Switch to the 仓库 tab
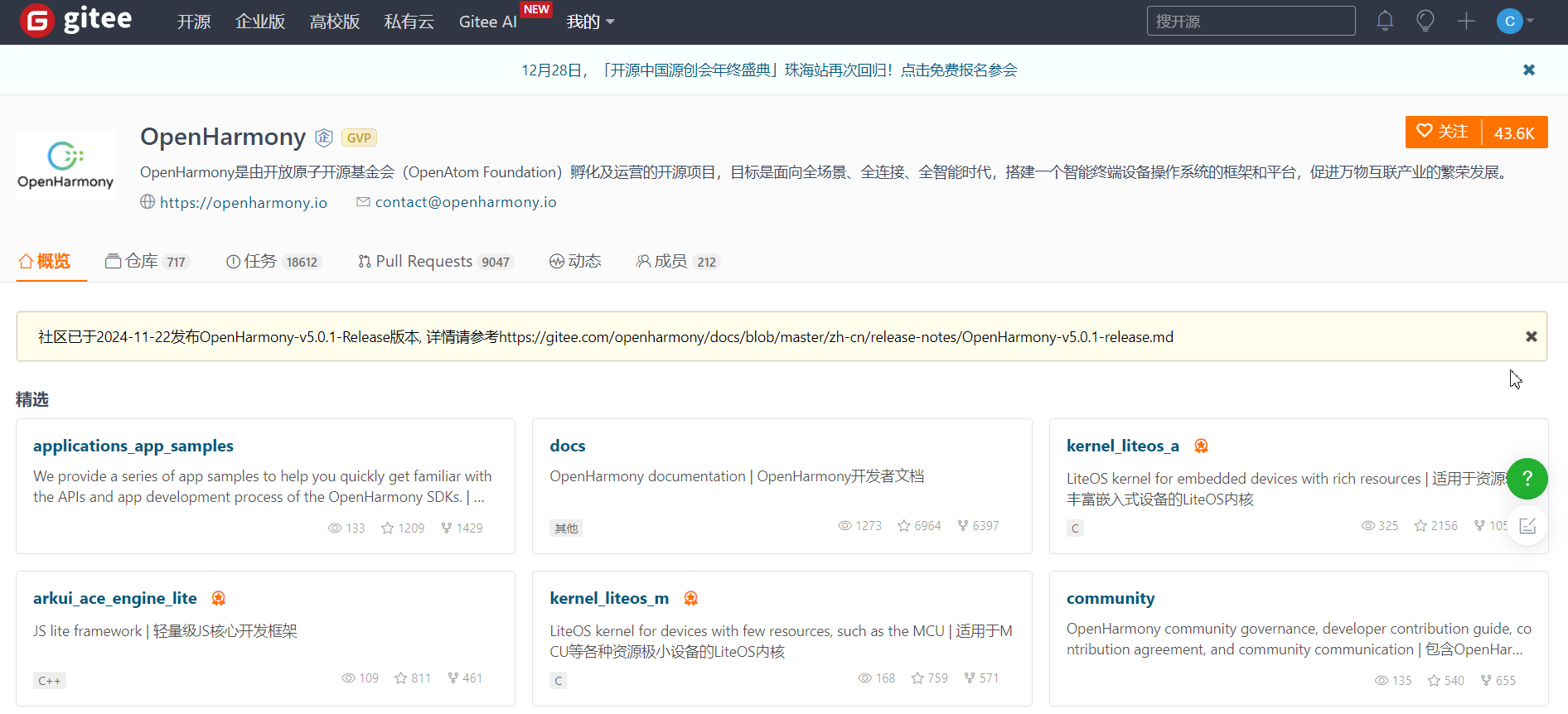 (148, 261)
